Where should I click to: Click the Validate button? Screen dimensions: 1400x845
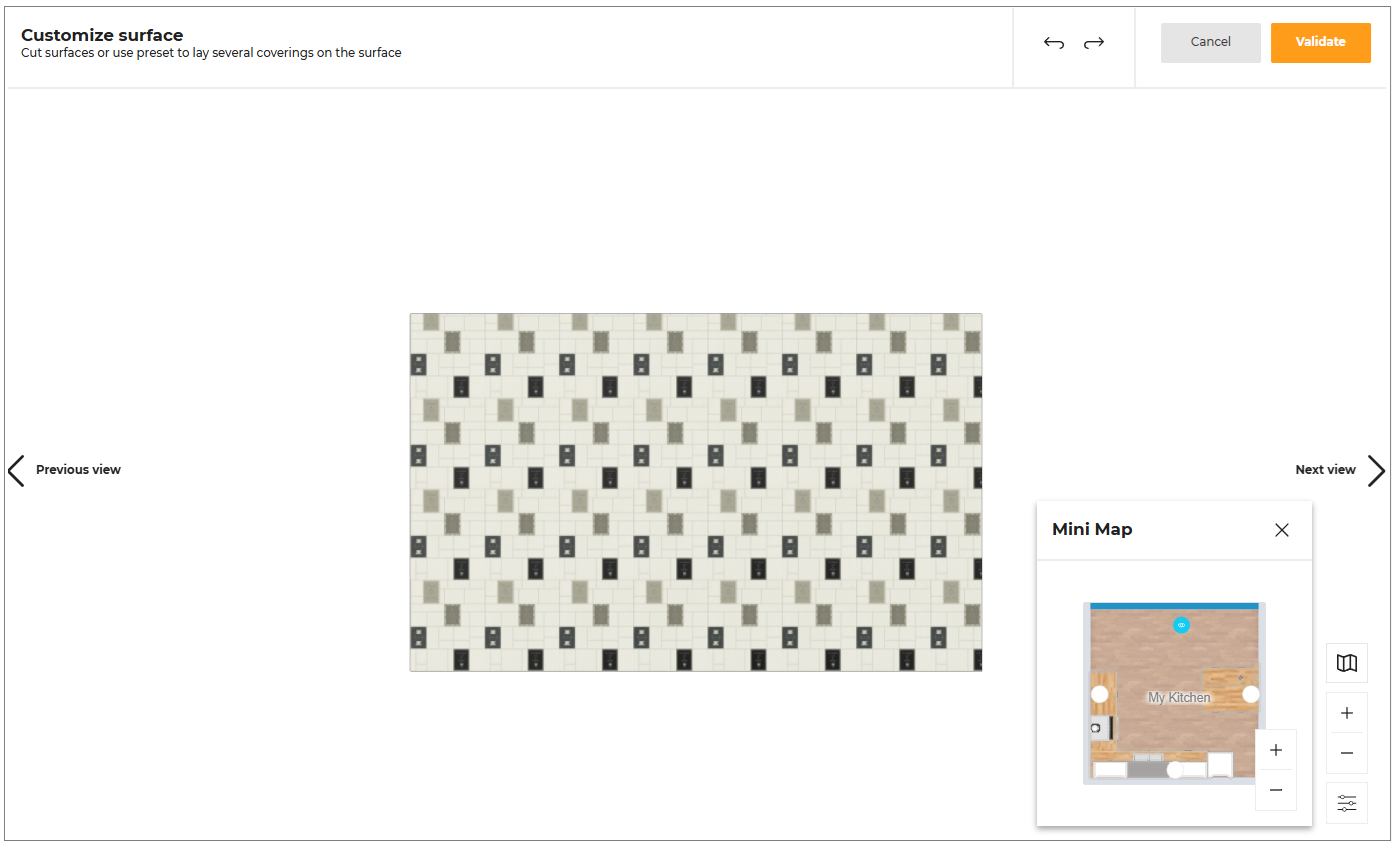[1320, 42]
